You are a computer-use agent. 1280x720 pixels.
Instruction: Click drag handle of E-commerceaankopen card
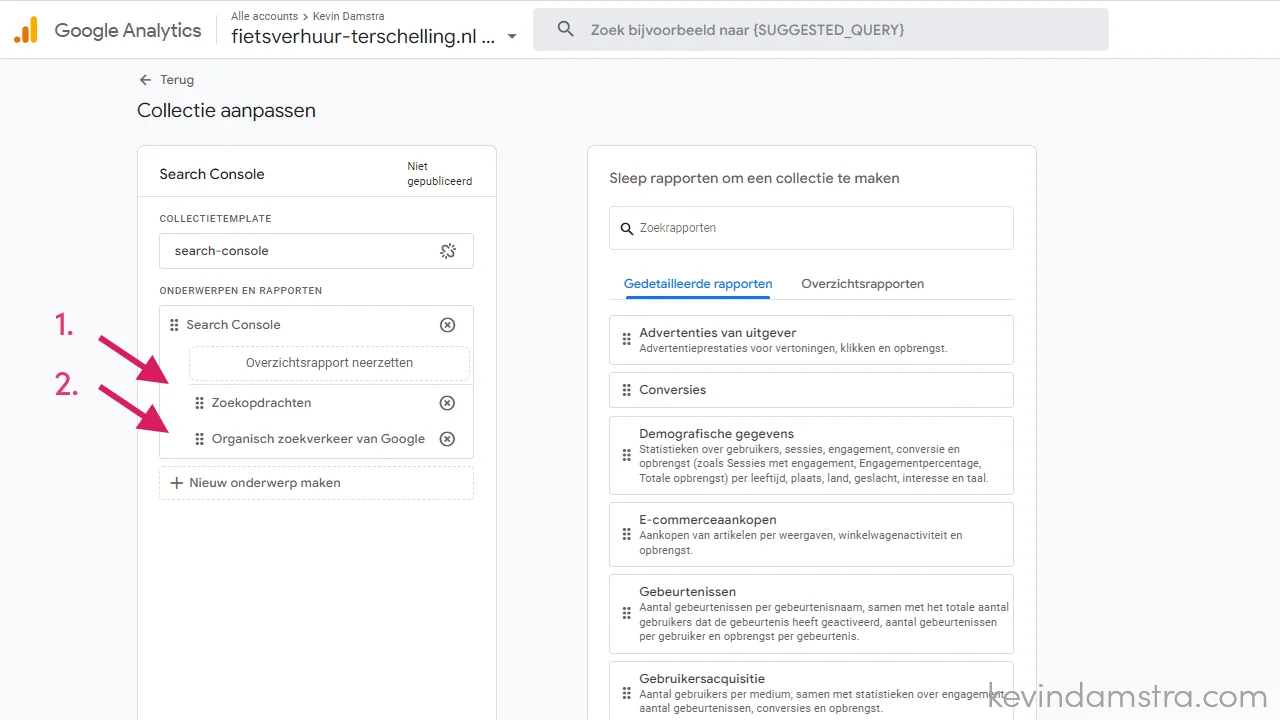[x=627, y=535]
